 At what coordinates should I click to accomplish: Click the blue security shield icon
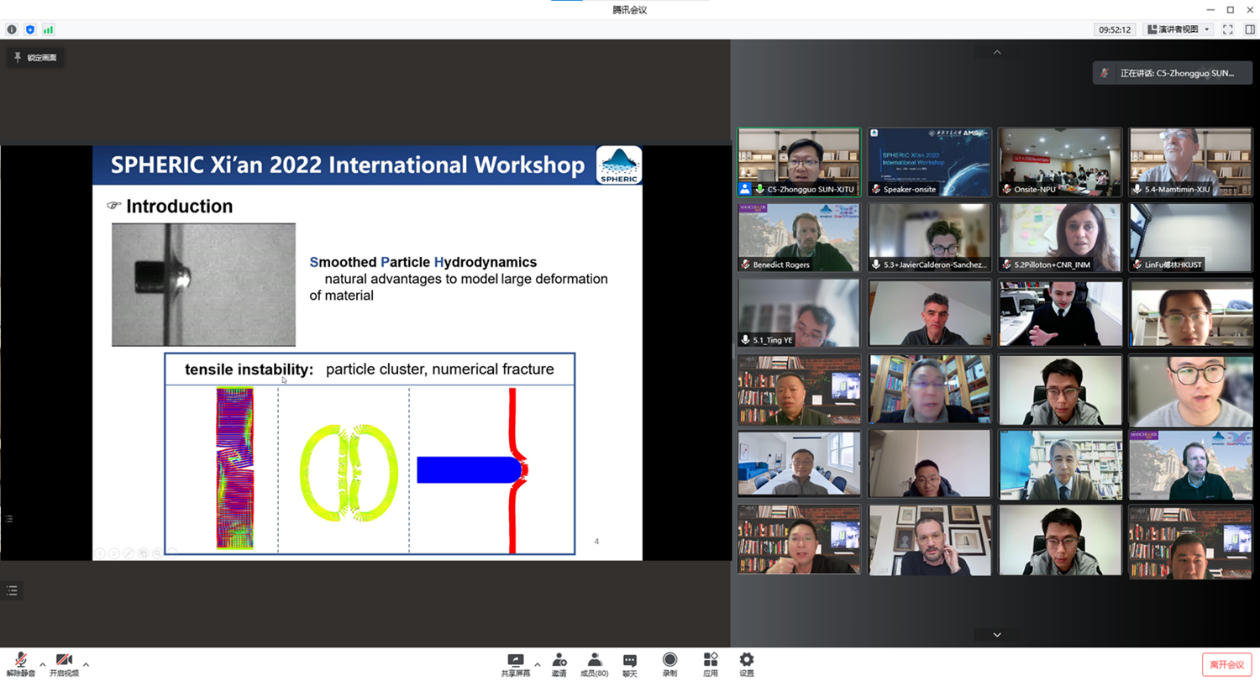point(30,30)
